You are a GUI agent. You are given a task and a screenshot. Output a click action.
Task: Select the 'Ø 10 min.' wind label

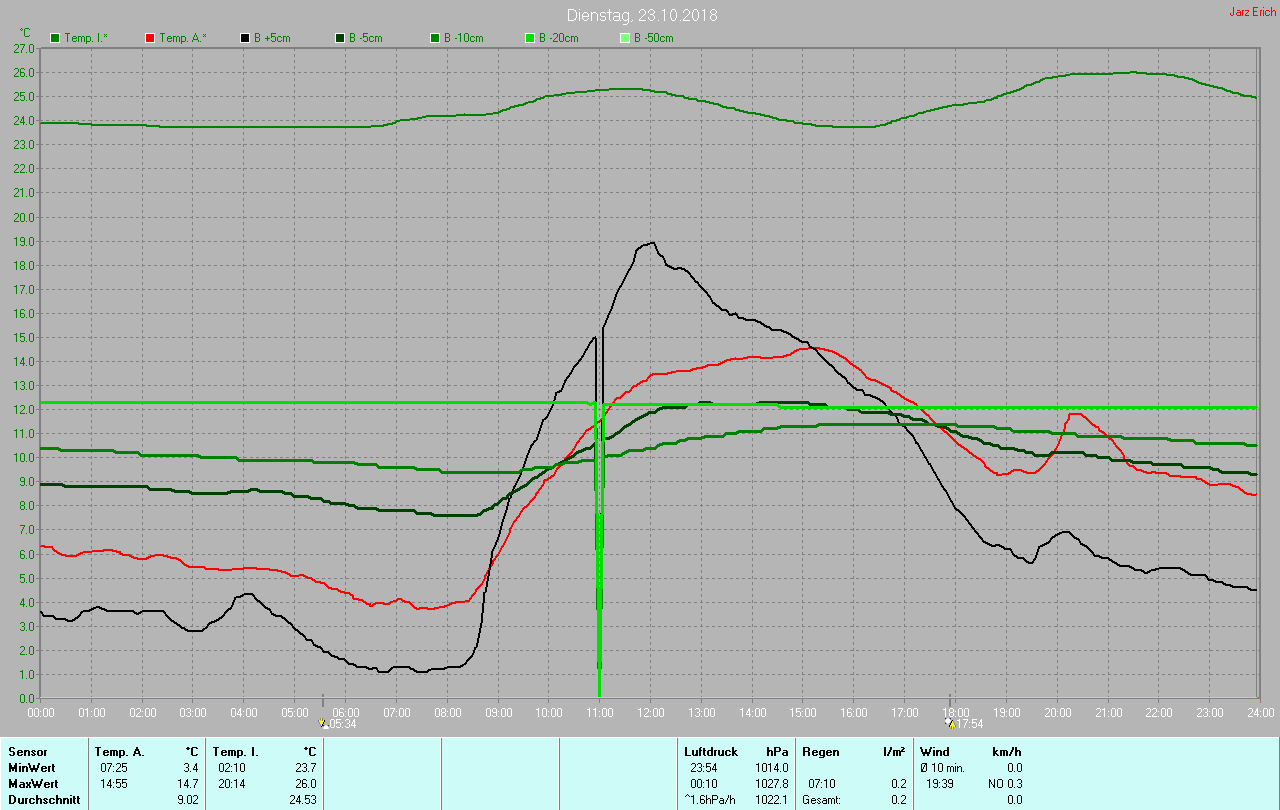tap(942, 768)
